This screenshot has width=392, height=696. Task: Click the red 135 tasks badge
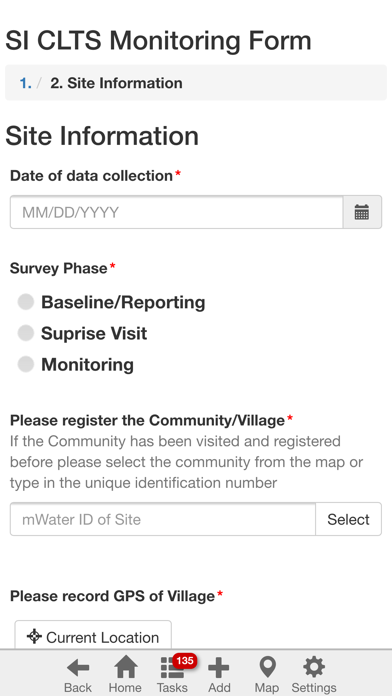pos(185,661)
